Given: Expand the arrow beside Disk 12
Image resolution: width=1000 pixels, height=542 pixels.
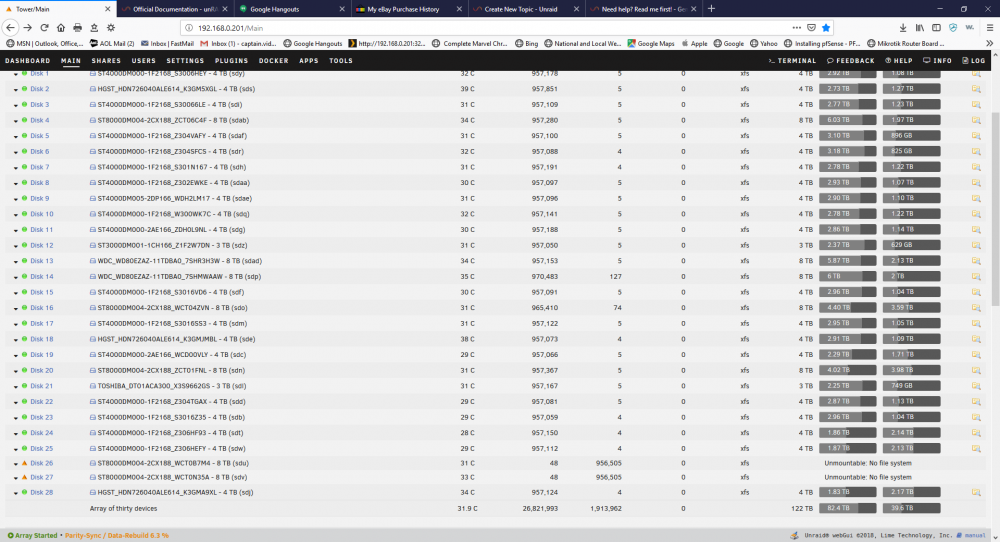Looking at the screenshot, I should (16, 246).
